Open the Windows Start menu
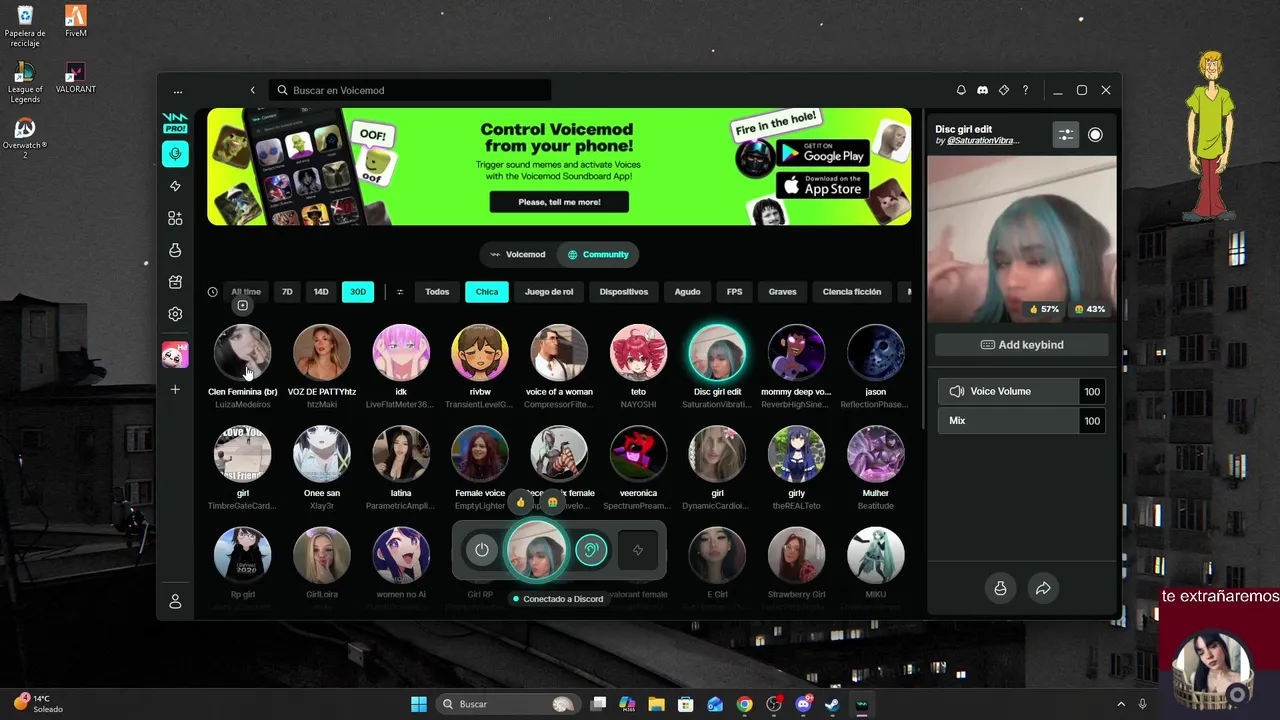This screenshot has height=720, width=1280. coord(419,704)
